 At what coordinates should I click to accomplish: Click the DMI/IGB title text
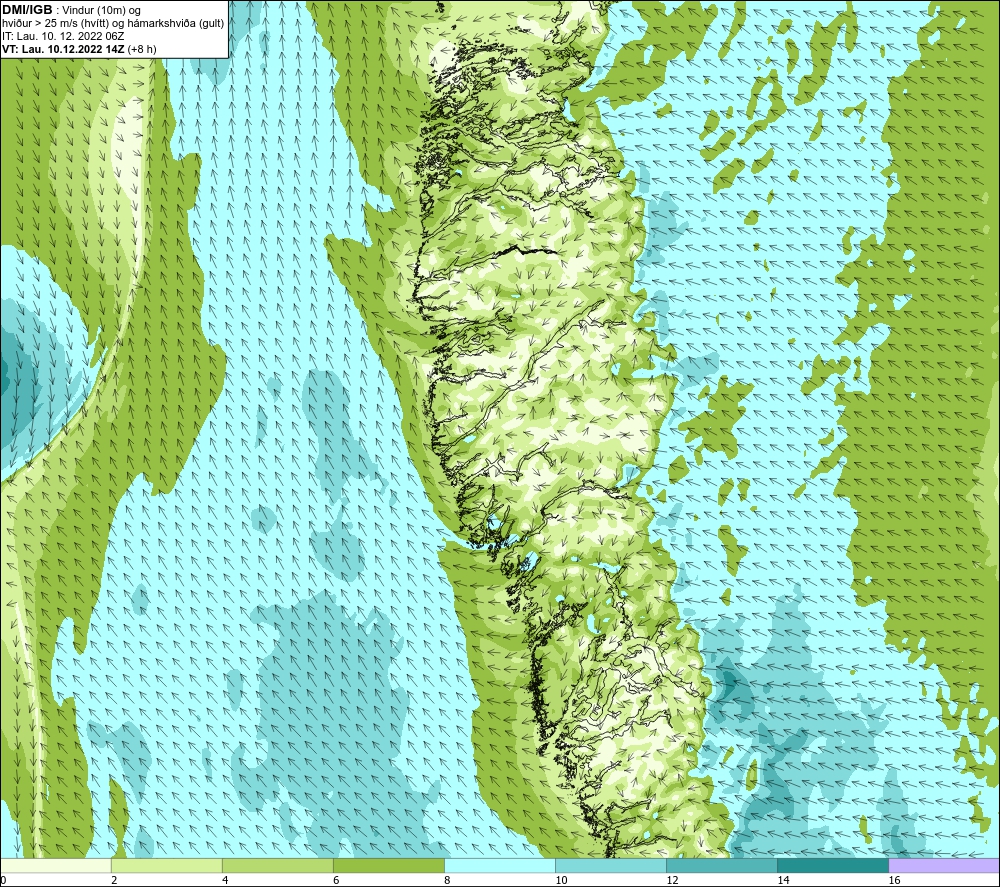pyautogui.click(x=27, y=10)
